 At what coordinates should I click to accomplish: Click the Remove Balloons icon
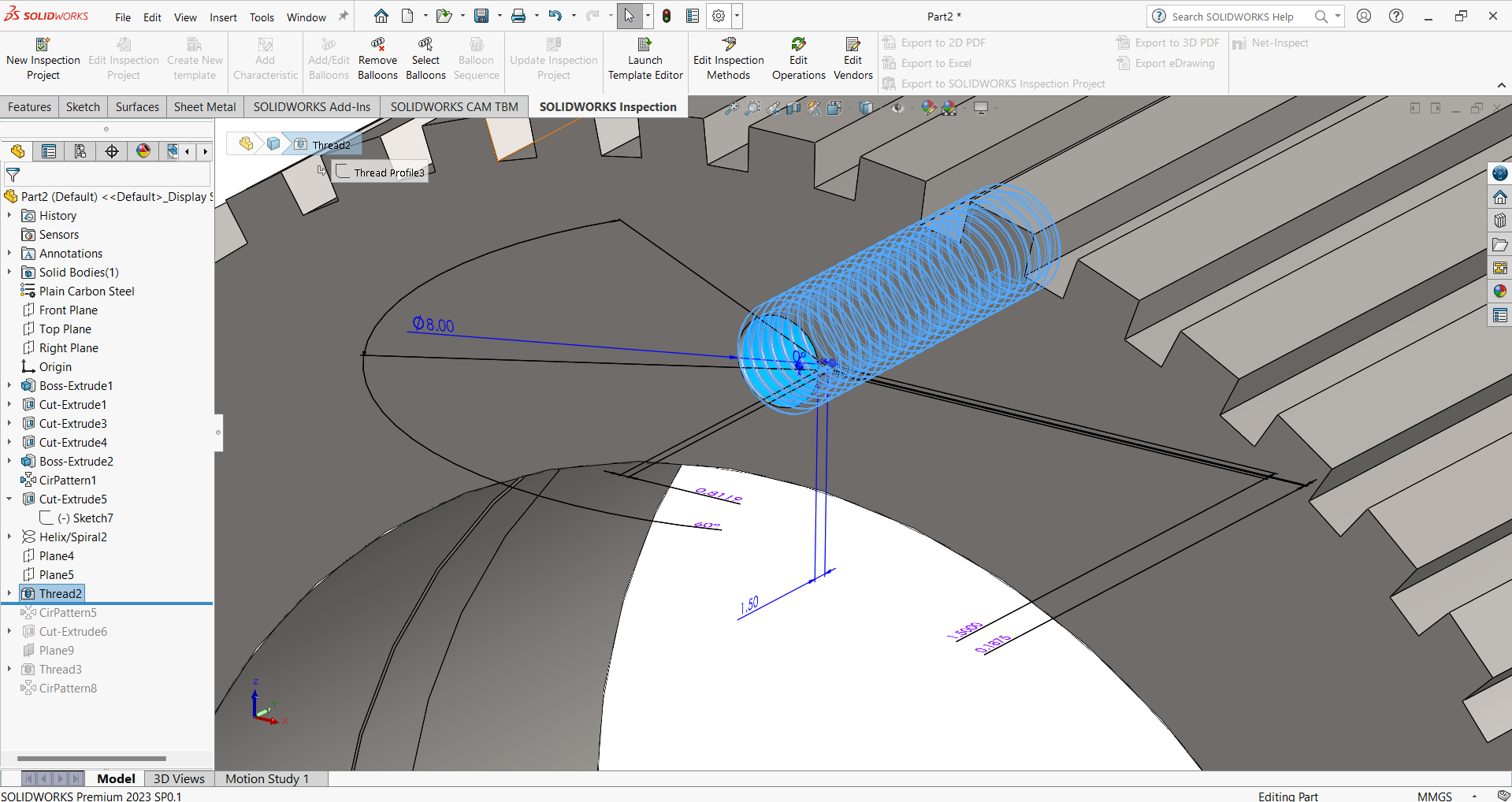pos(377,44)
